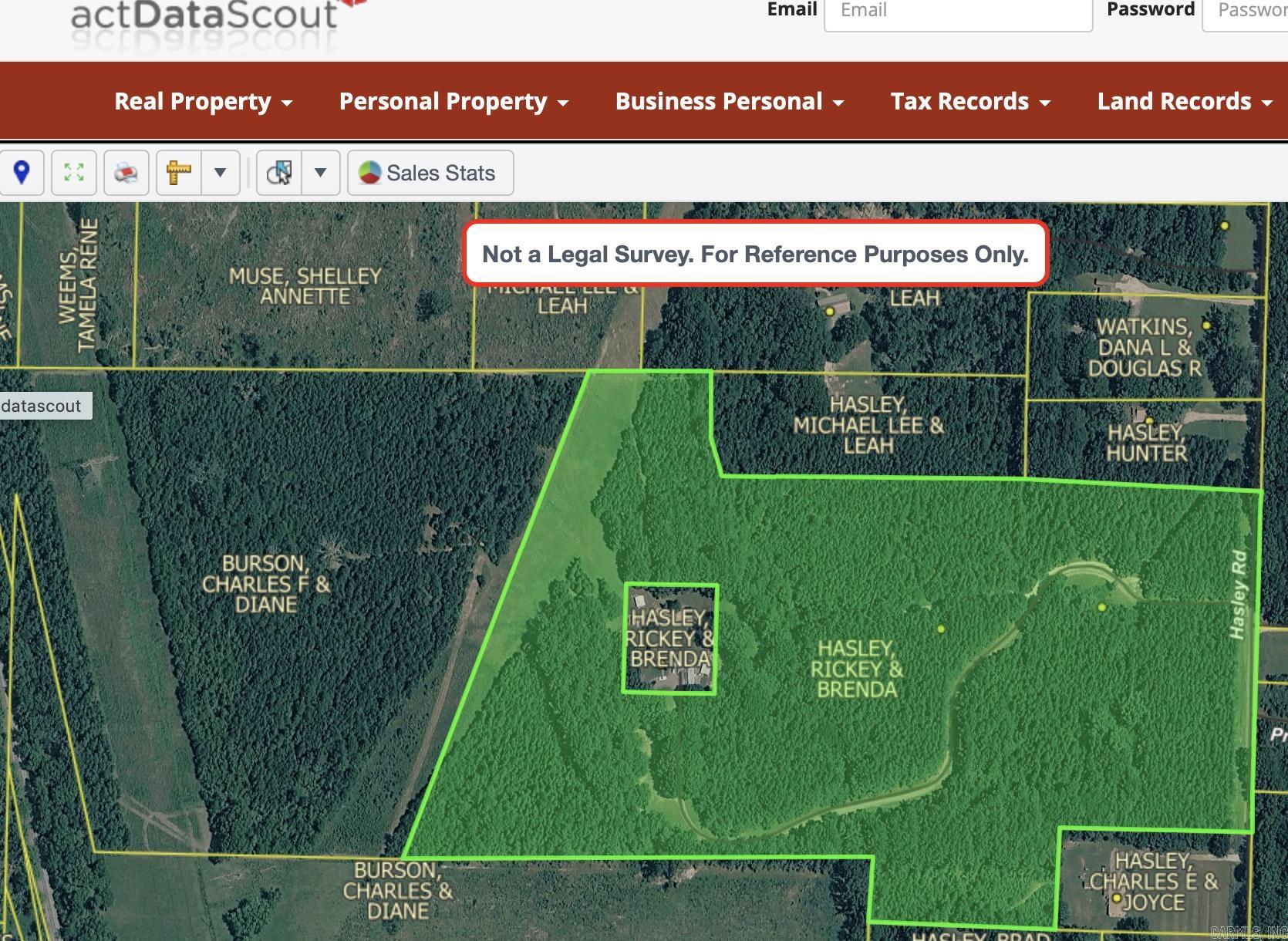Click the print map icon
This screenshot has width=1288, height=941.
(126, 173)
